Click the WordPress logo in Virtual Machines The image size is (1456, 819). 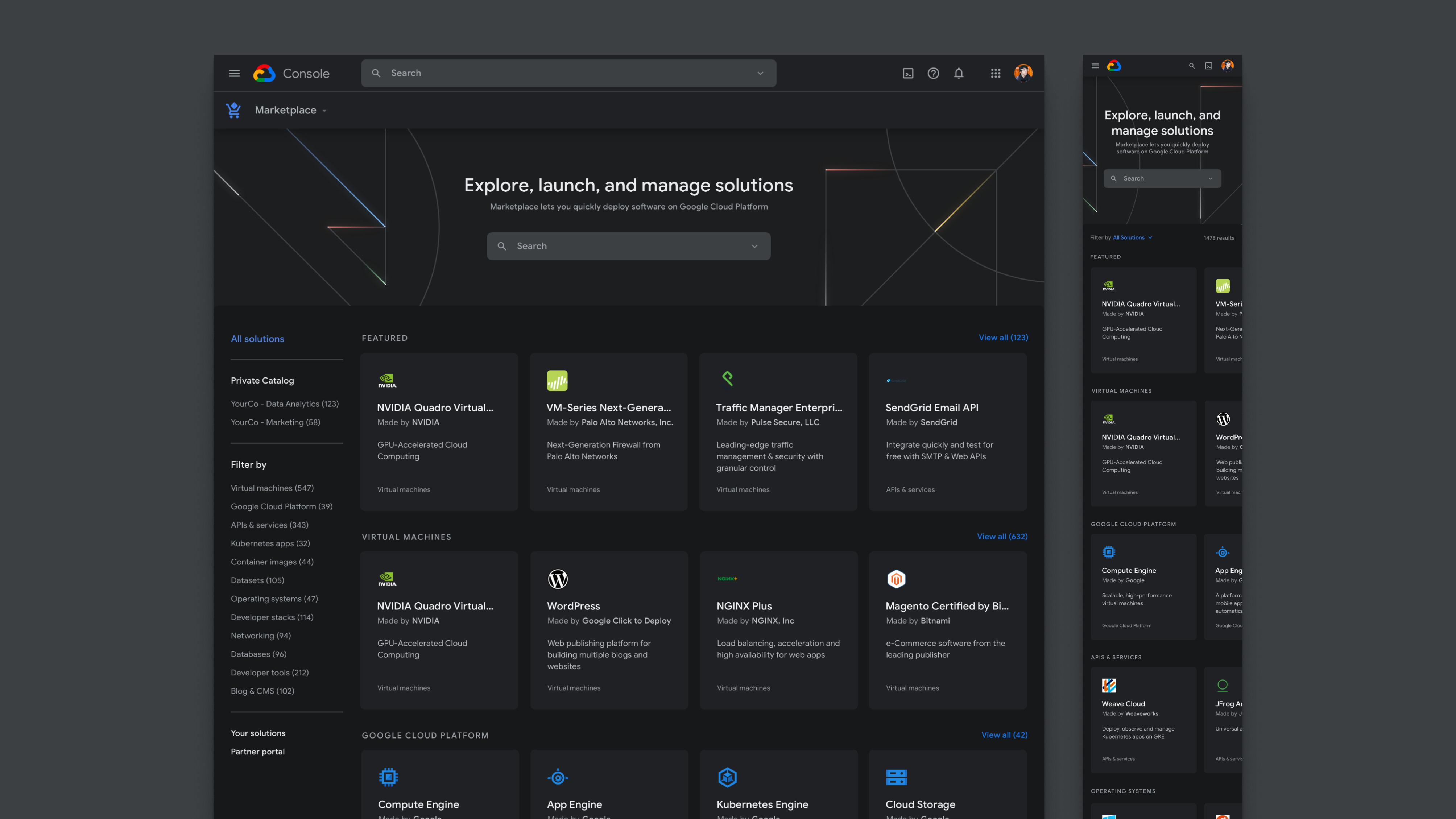tap(557, 579)
